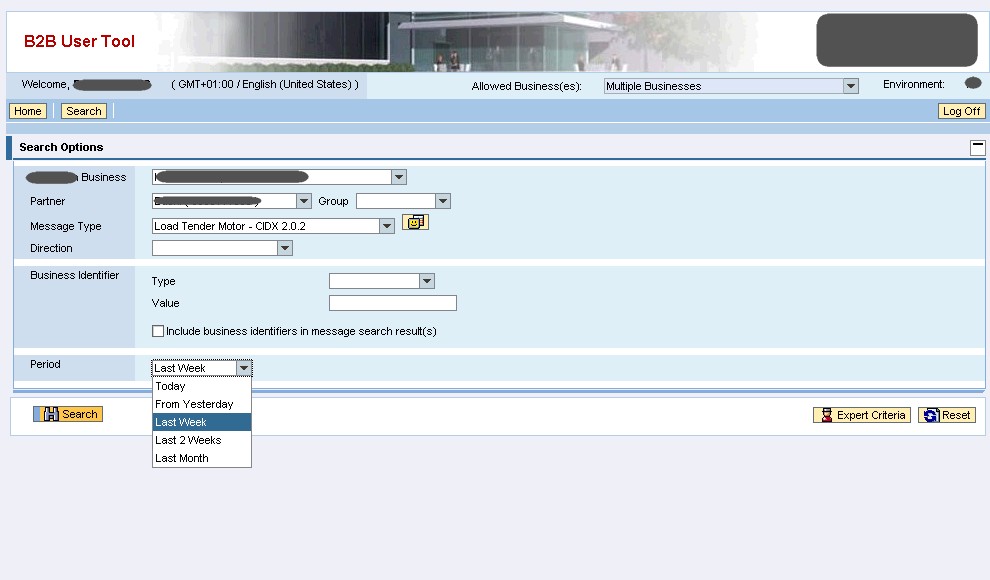
Task: Open the Search tab in navigation bar
Action: pyautogui.click(x=84, y=111)
